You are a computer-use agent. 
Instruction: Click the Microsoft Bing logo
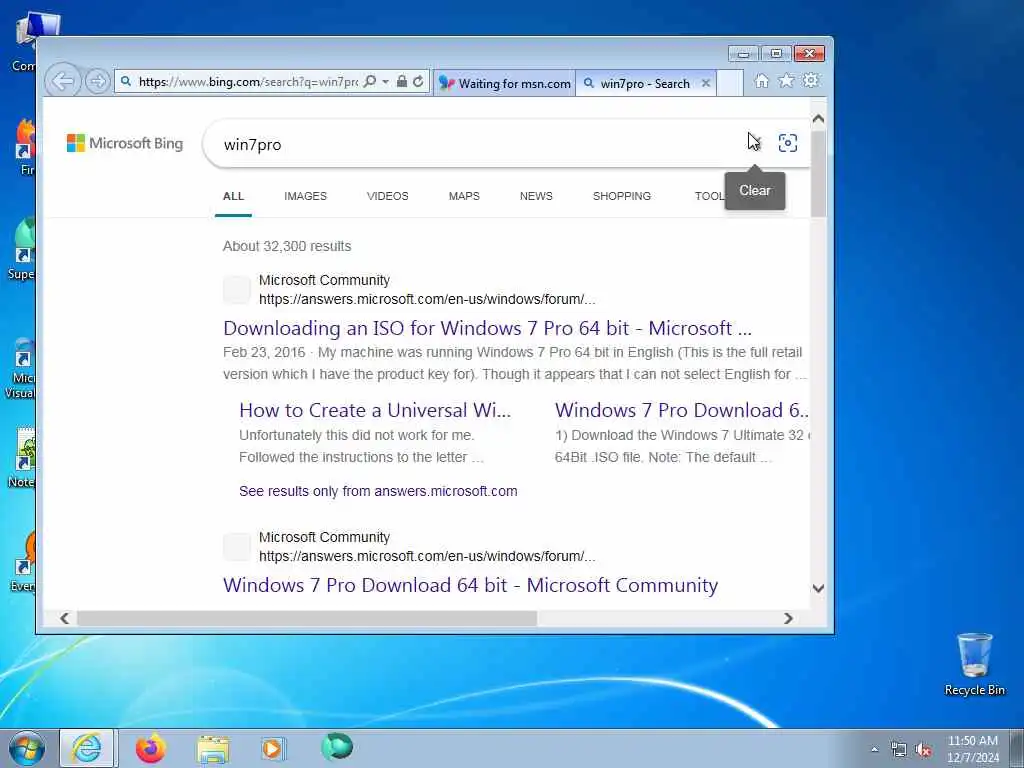[x=125, y=143]
